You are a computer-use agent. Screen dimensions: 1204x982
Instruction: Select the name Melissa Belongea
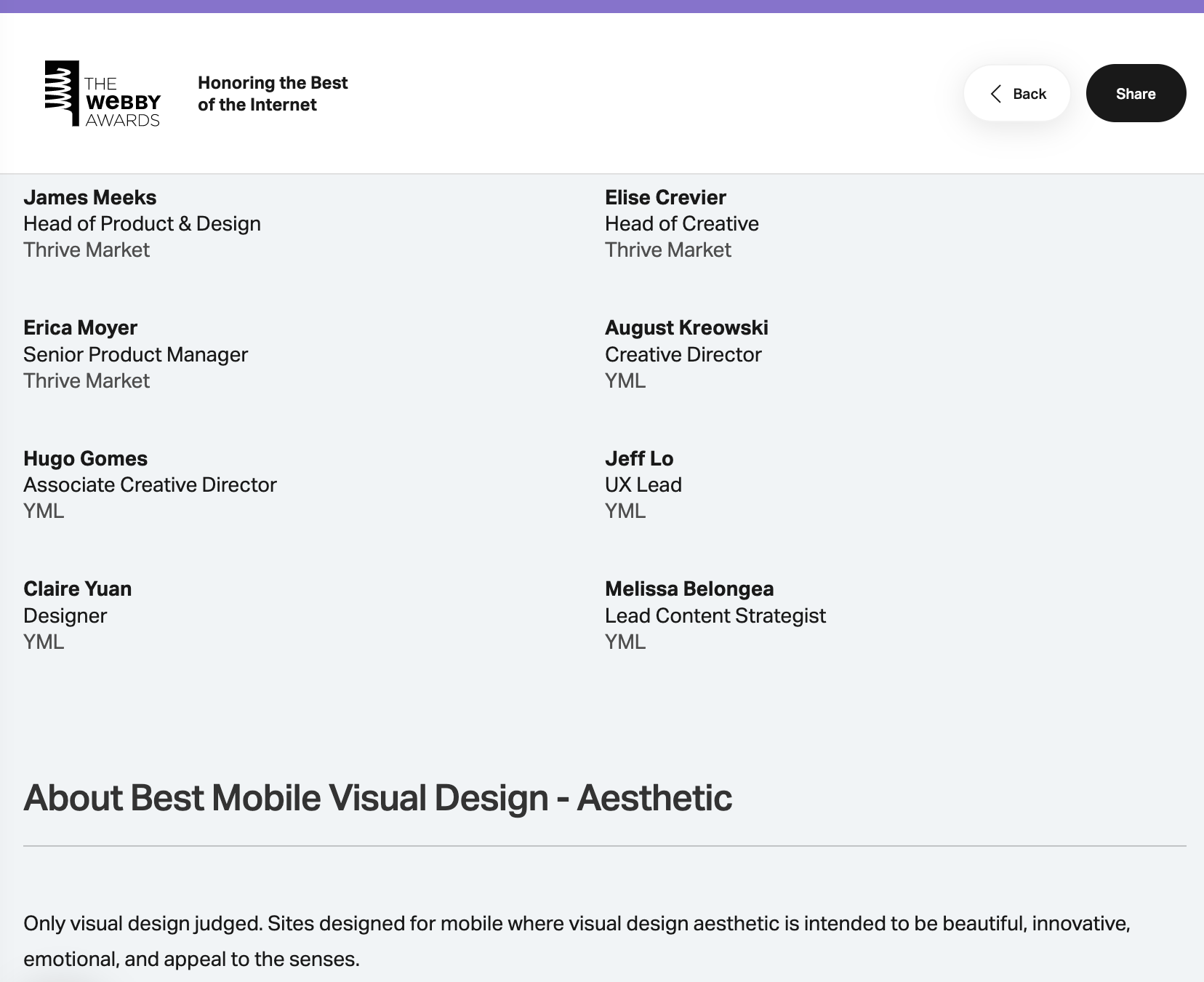[x=689, y=588]
